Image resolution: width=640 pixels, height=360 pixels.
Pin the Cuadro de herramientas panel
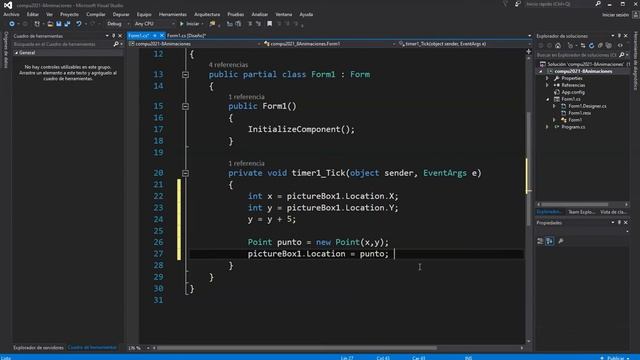113,36
